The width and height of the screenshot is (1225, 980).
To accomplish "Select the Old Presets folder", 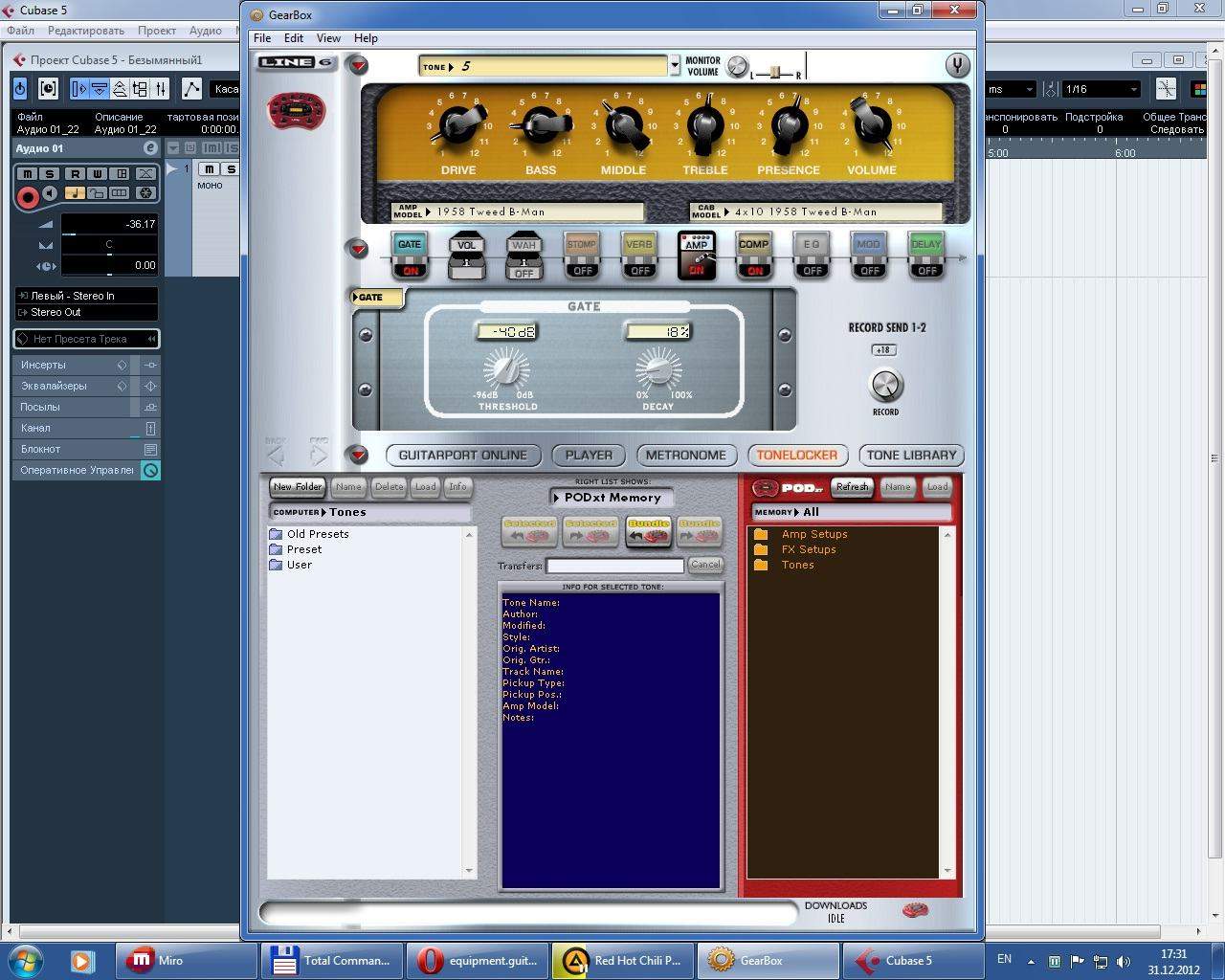I will 317,534.
